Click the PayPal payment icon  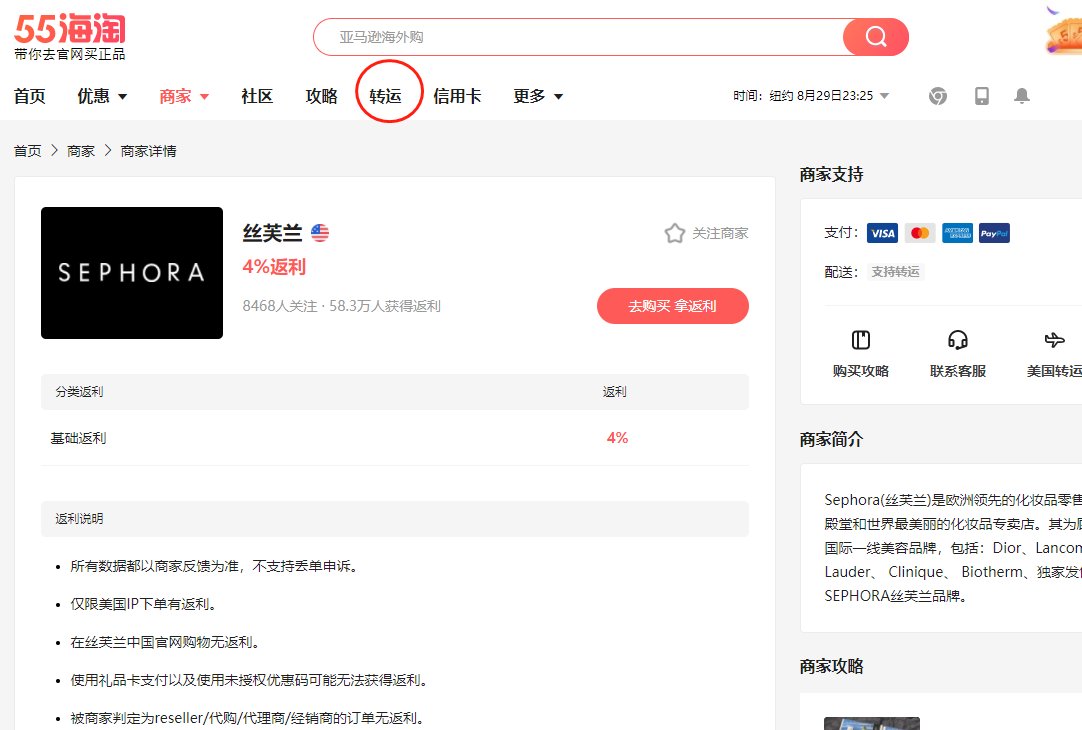[x=994, y=233]
